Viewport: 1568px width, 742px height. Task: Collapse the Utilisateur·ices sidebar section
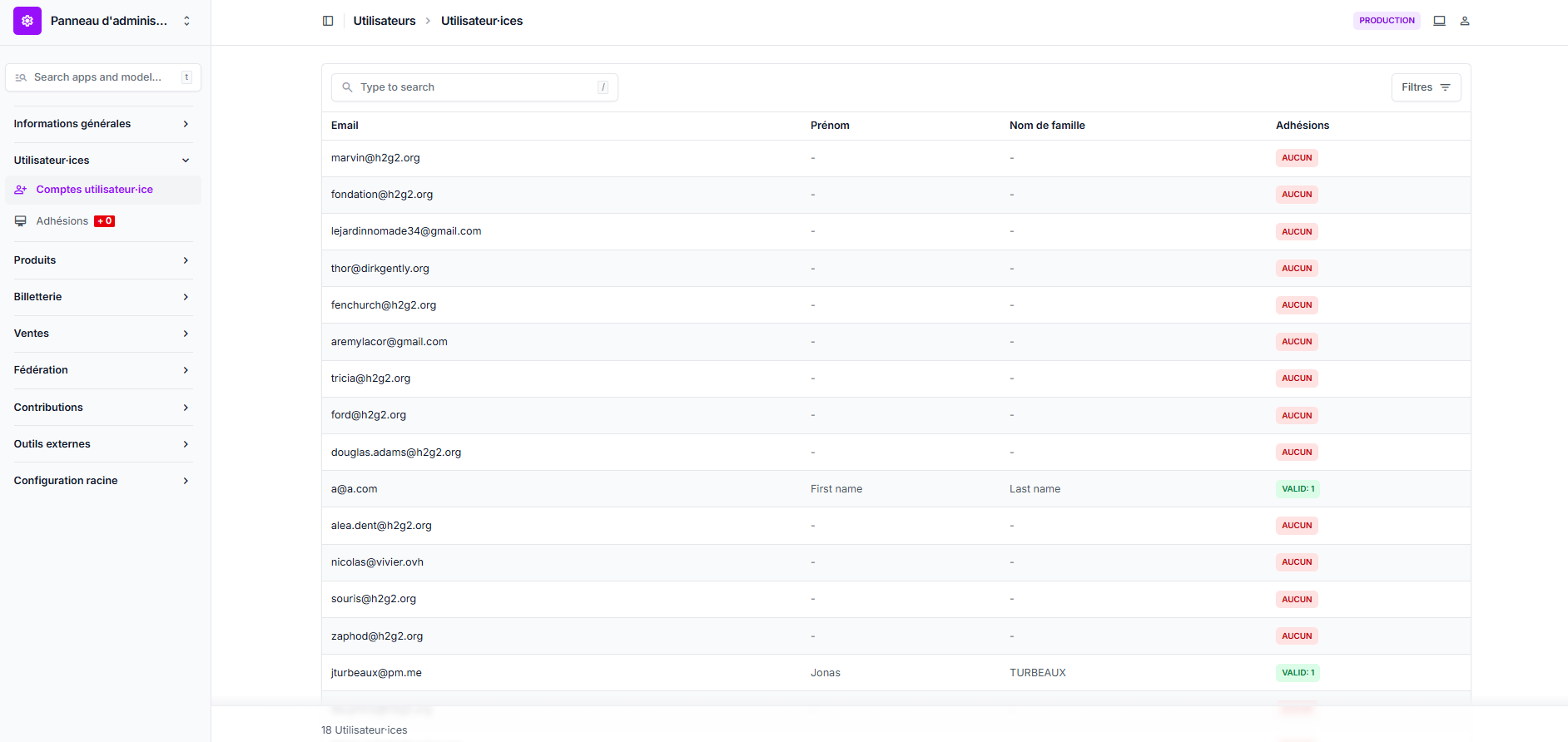(x=102, y=161)
